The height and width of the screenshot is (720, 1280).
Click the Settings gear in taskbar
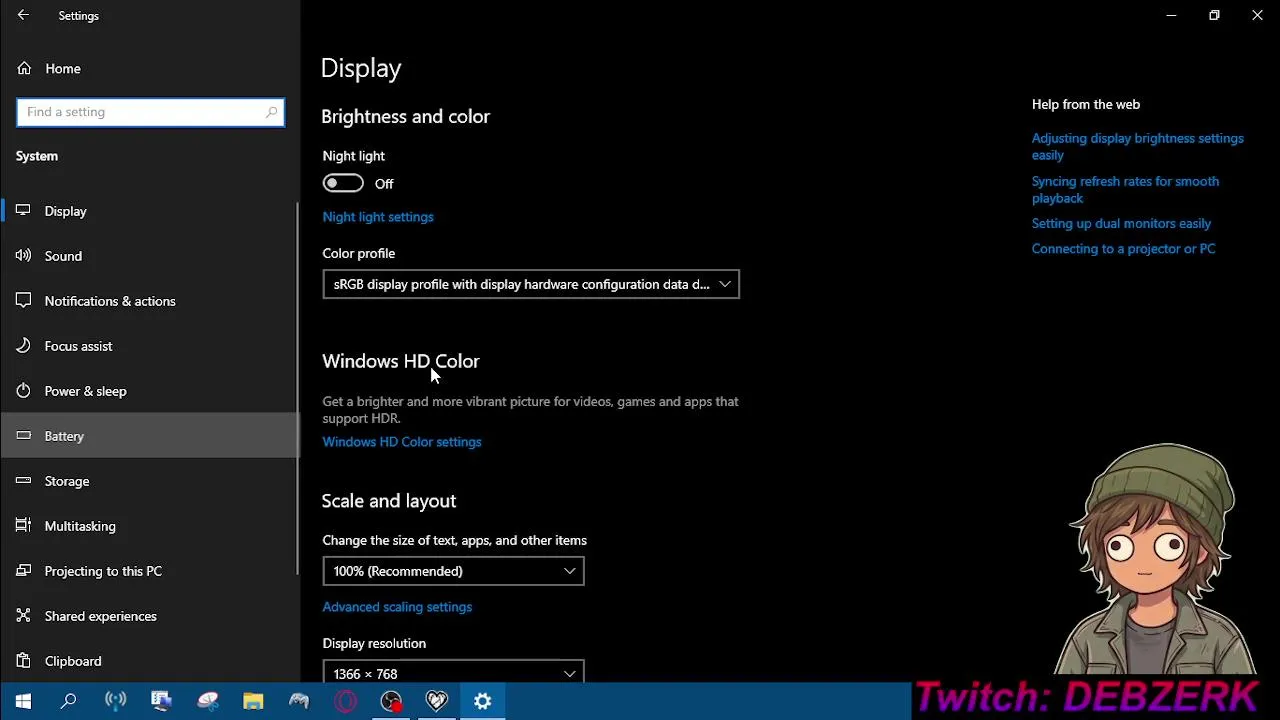click(483, 702)
